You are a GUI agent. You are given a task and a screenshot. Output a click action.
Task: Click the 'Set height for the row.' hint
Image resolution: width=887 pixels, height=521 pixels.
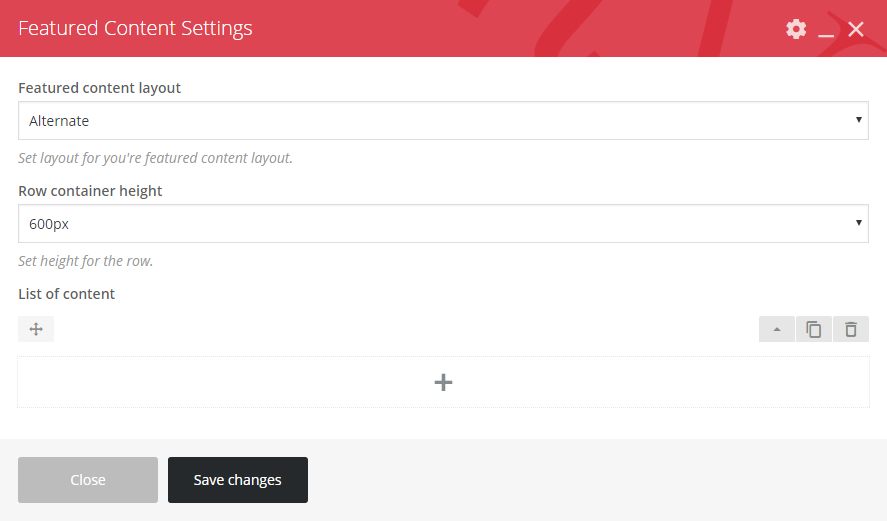tap(86, 261)
